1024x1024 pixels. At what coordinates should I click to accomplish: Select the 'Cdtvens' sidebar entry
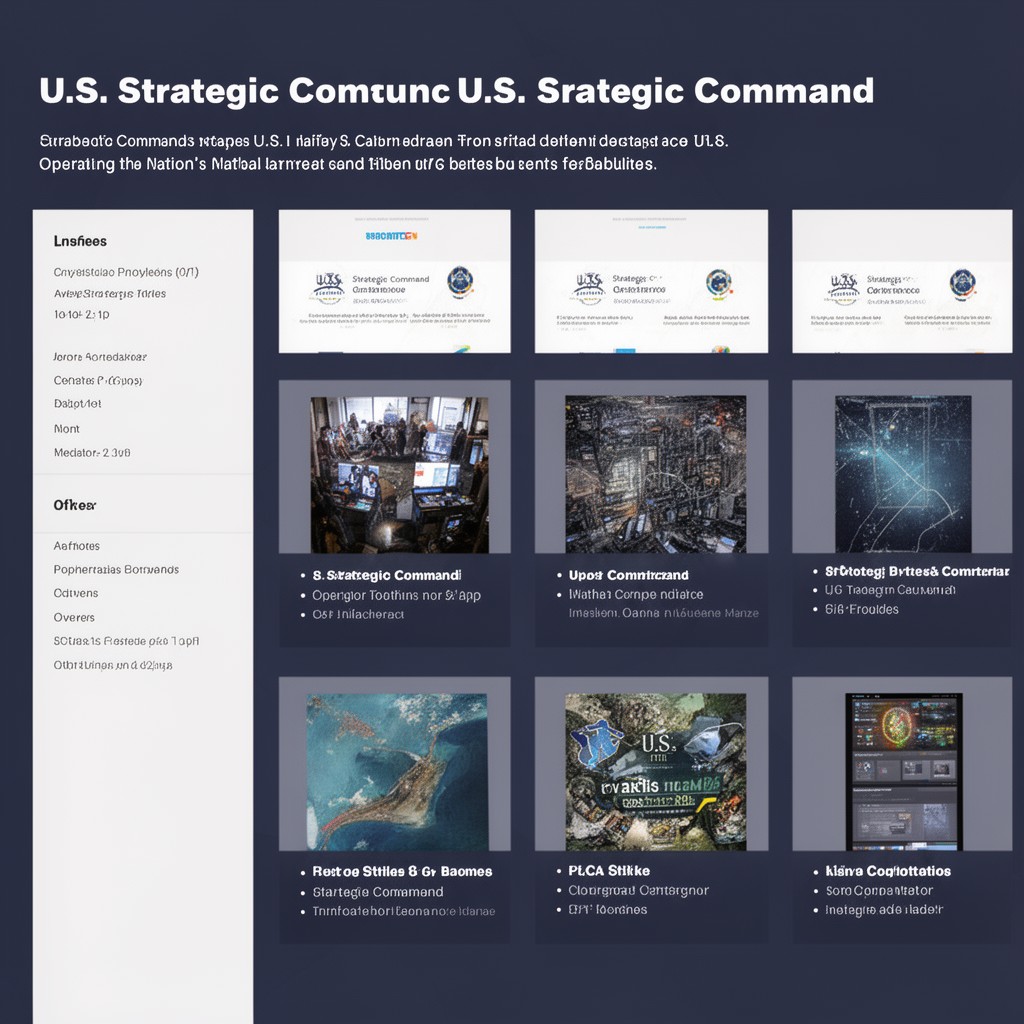[76, 593]
